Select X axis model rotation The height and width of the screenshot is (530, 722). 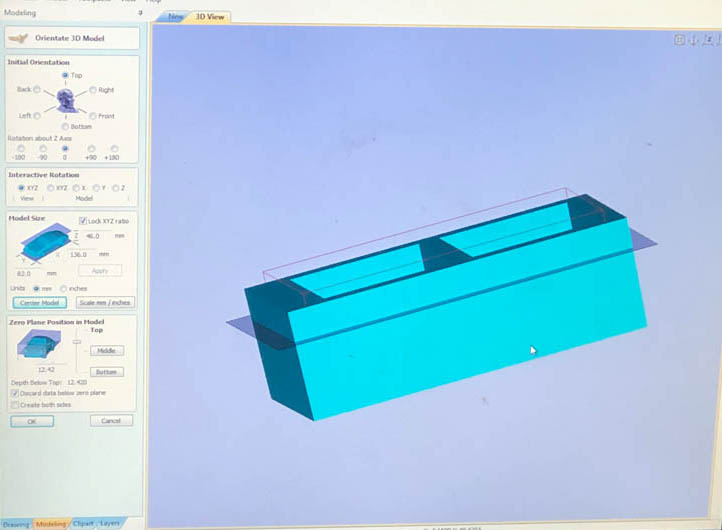tap(76, 188)
